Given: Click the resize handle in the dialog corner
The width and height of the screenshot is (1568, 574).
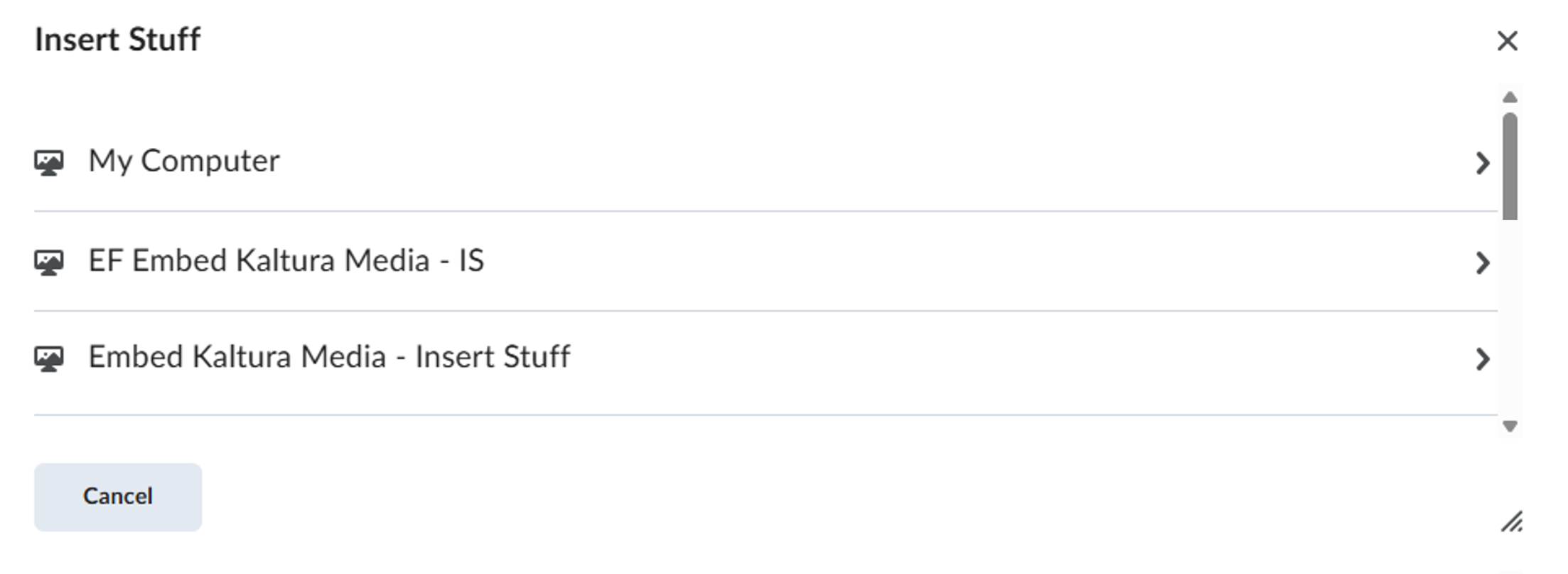Looking at the screenshot, I should tap(1511, 522).
